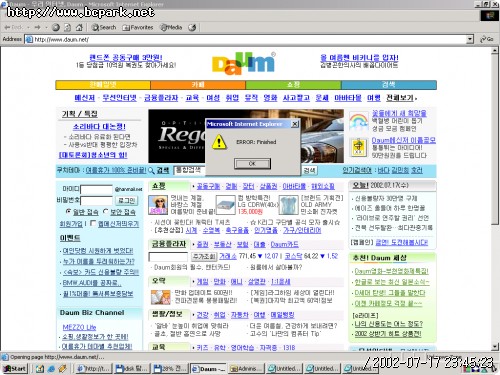Click the vertical scrollbar down arrow
Screen dimensions: 500x375
(495, 347)
